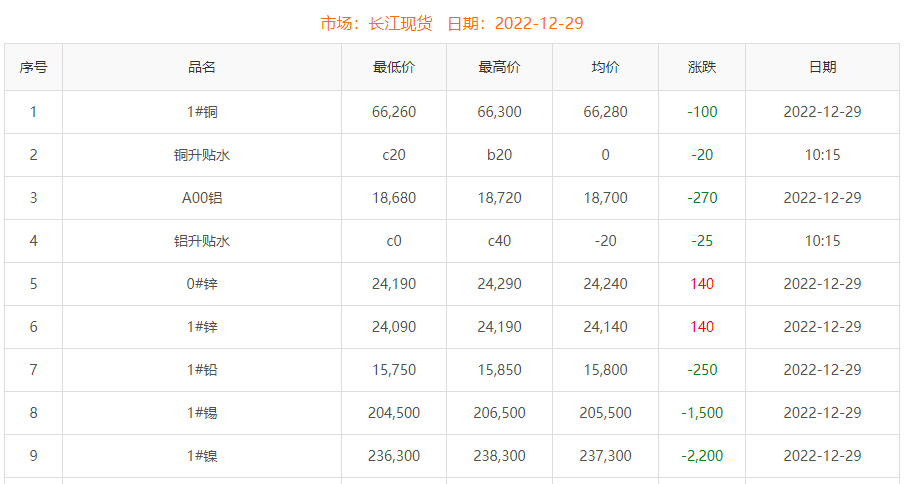Select the 1#锡 product name

(202, 413)
